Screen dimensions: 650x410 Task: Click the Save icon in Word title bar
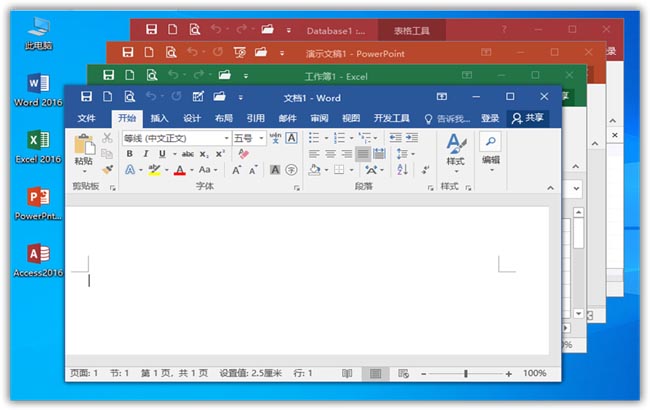coord(86,97)
